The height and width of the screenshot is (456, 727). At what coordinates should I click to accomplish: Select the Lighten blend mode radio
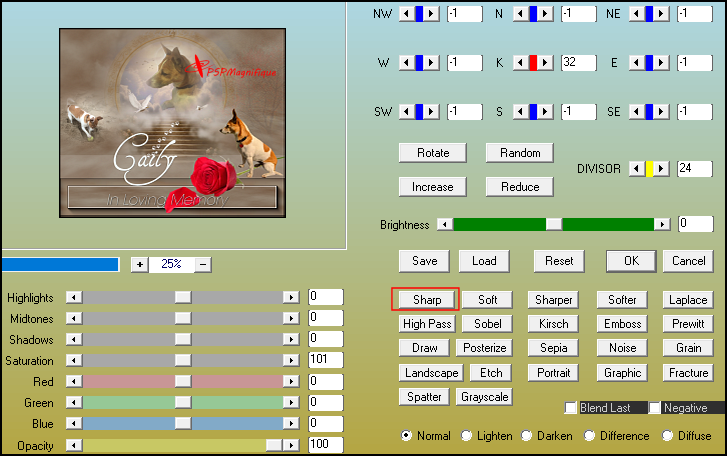pyautogui.click(x=466, y=436)
